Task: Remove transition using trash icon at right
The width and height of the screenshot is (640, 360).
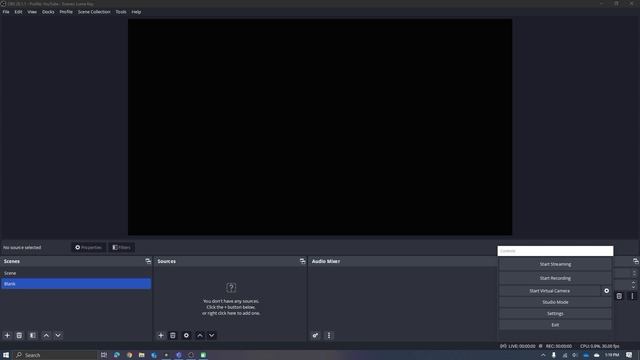Action: click(619, 296)
